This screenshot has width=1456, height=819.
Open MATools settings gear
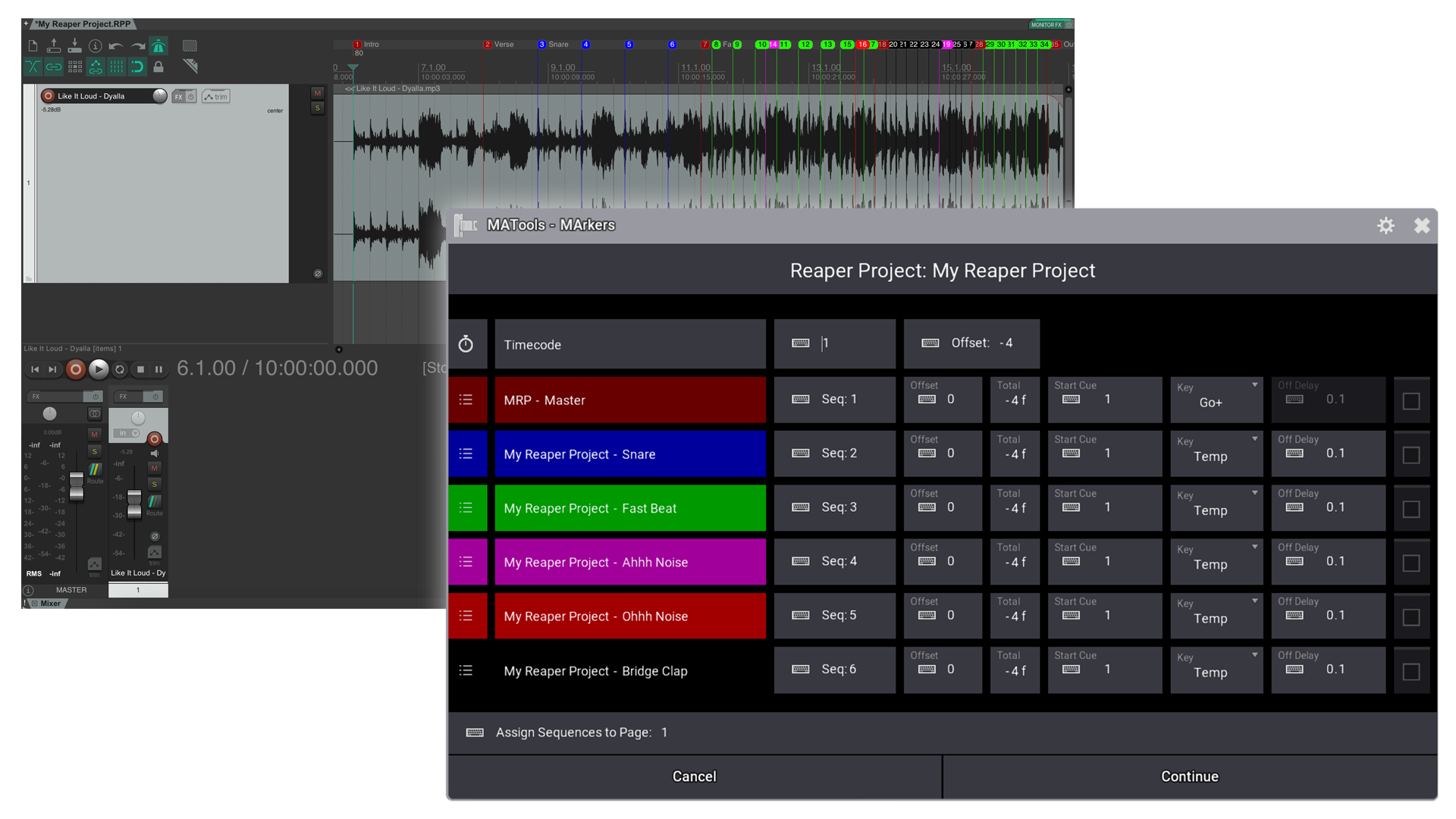pyautogui.click(x=1385, y=225)
